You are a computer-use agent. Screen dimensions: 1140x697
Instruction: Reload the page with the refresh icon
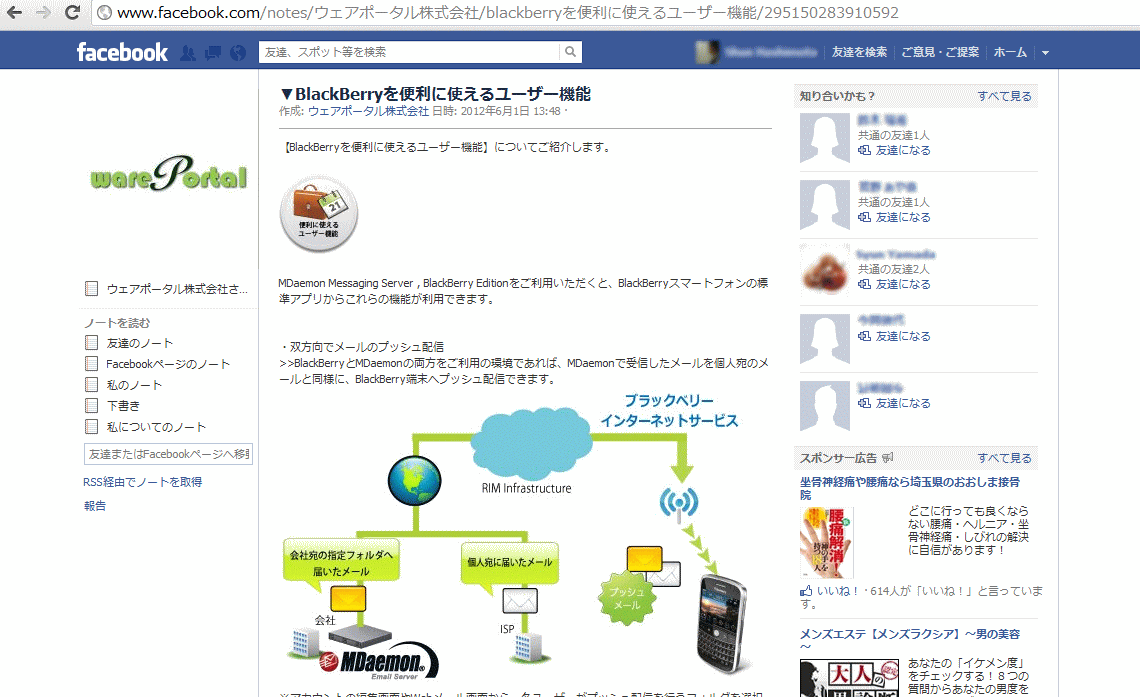tap(72, 12)
